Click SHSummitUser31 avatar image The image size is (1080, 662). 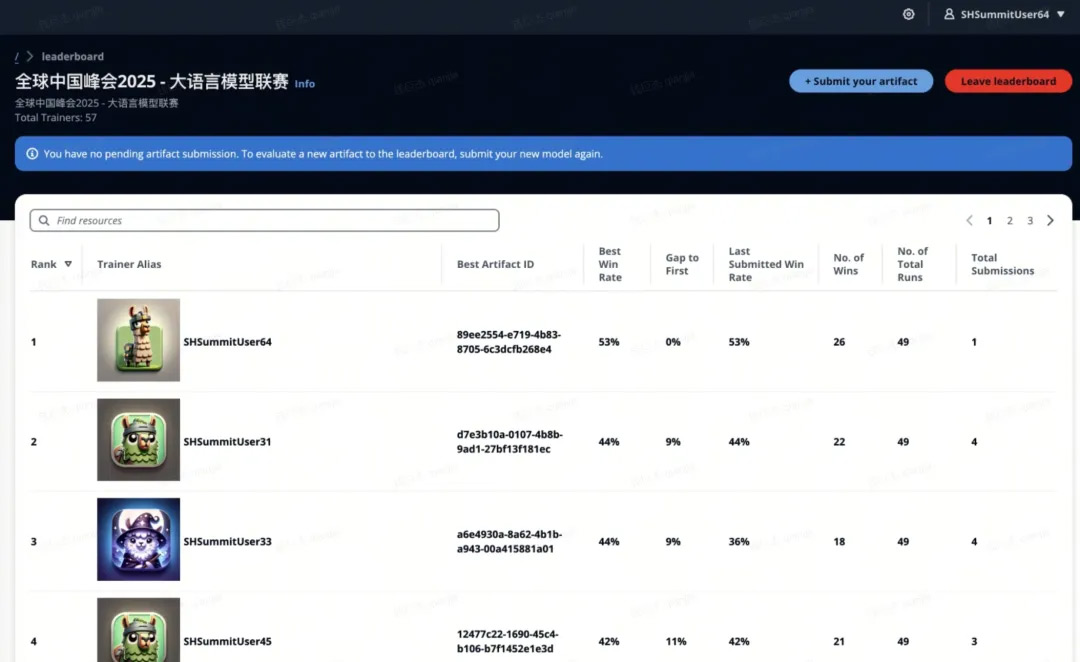coord(138,441)
